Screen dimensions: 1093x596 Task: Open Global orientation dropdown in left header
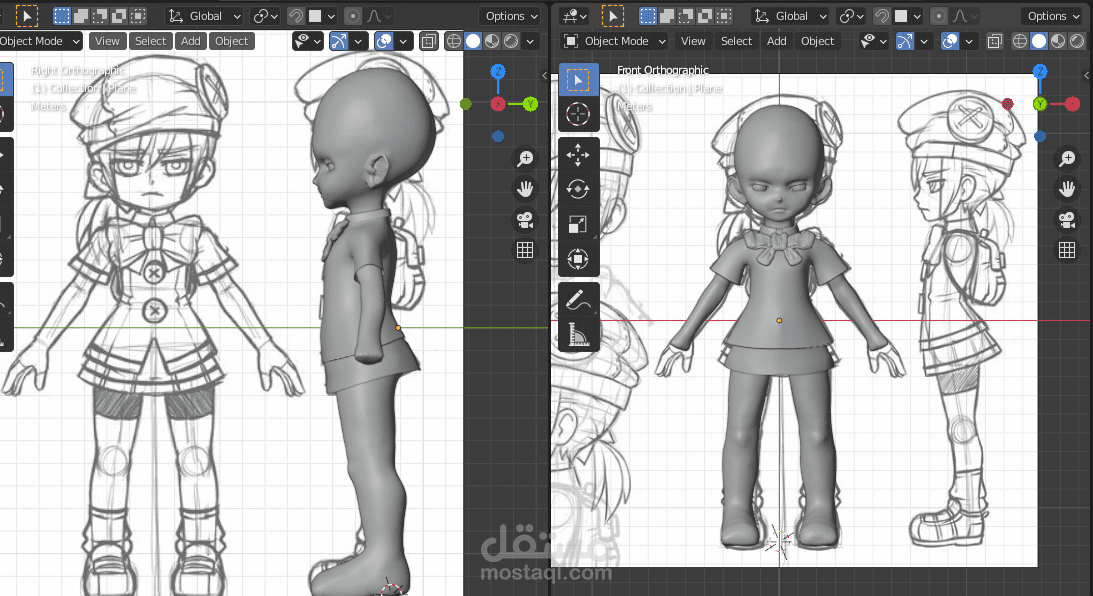click(x=204, y=15)
